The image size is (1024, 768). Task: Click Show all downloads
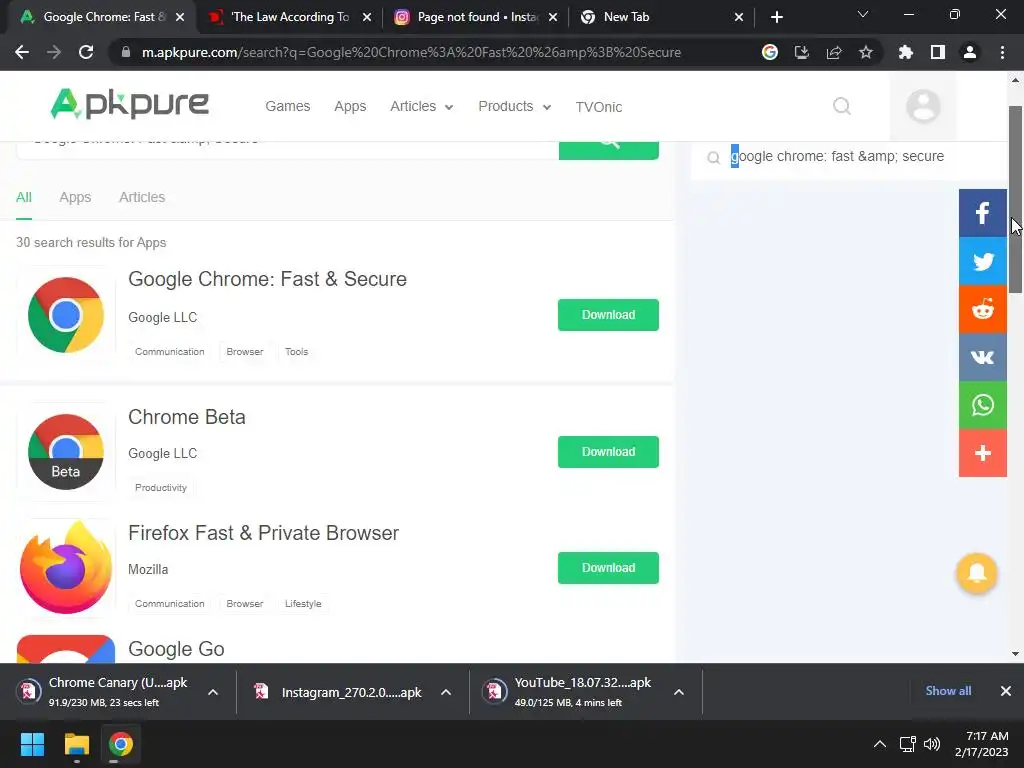[948, 691]
